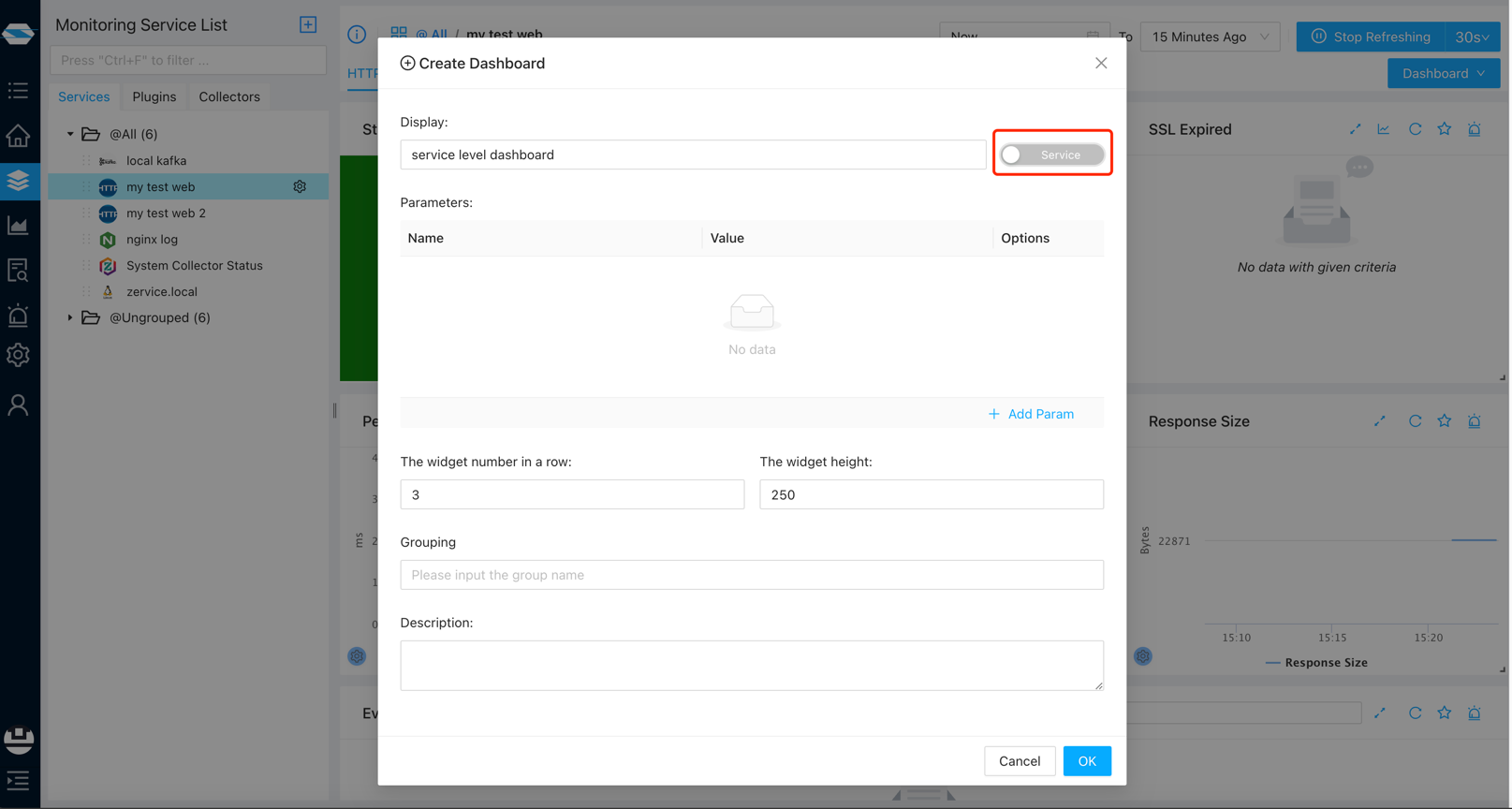Click the add service plus icon
This screenshot has width=1512, height=809.
pyautogui.click(x=308, y=24)
